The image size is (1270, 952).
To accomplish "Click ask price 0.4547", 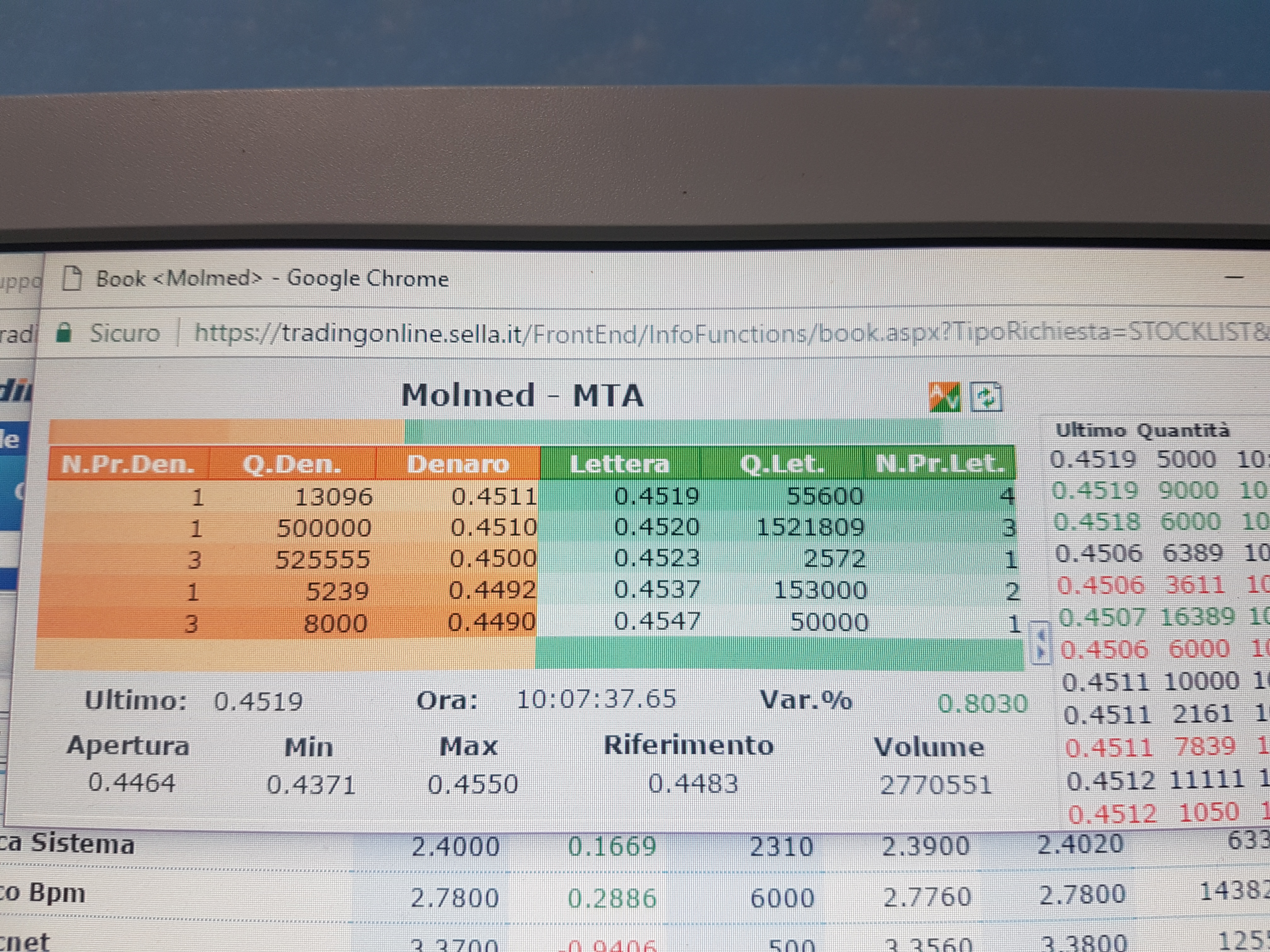I will [x=657, y=621].
